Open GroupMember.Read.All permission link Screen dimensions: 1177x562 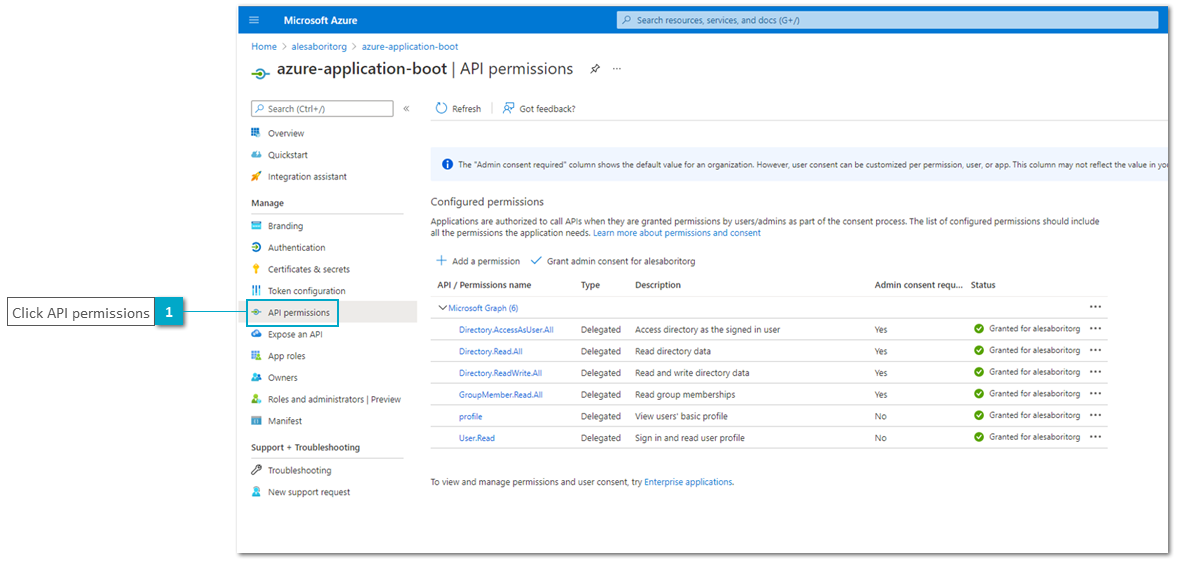click(501, 395)
